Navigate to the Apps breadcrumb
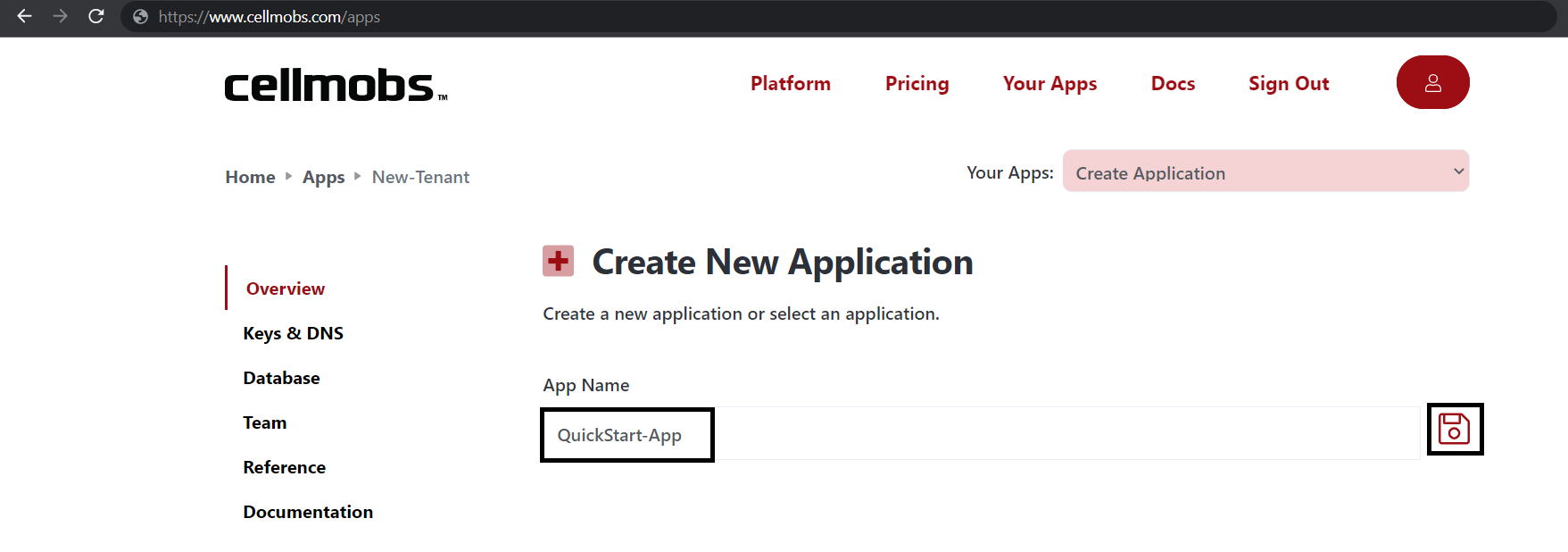1568x552 pixels. coord(323,177)
